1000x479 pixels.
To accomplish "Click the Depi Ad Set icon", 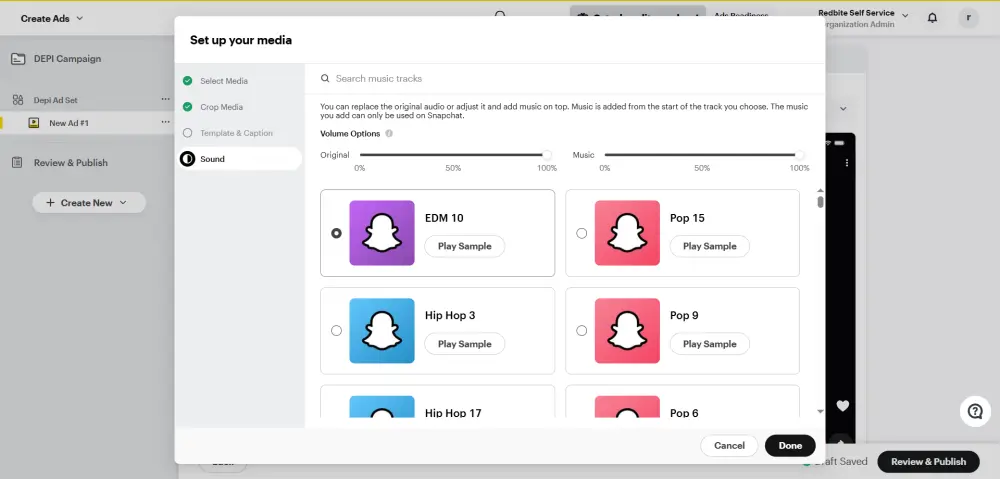I will pos(18,99).
